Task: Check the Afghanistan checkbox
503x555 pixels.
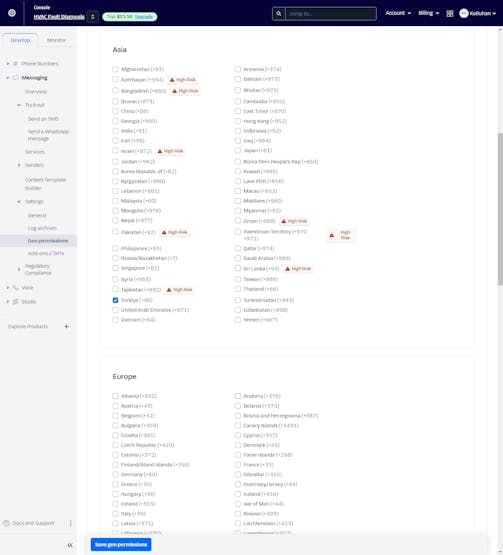Action: [115, 69]
